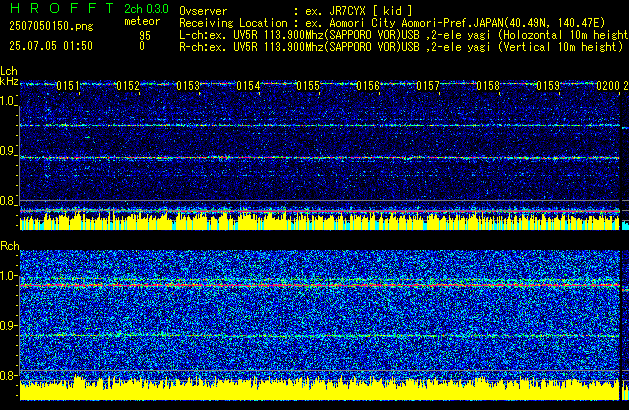629x410 pixels.
Task: Click the 0200 time marker
Action: pos(608,86)
